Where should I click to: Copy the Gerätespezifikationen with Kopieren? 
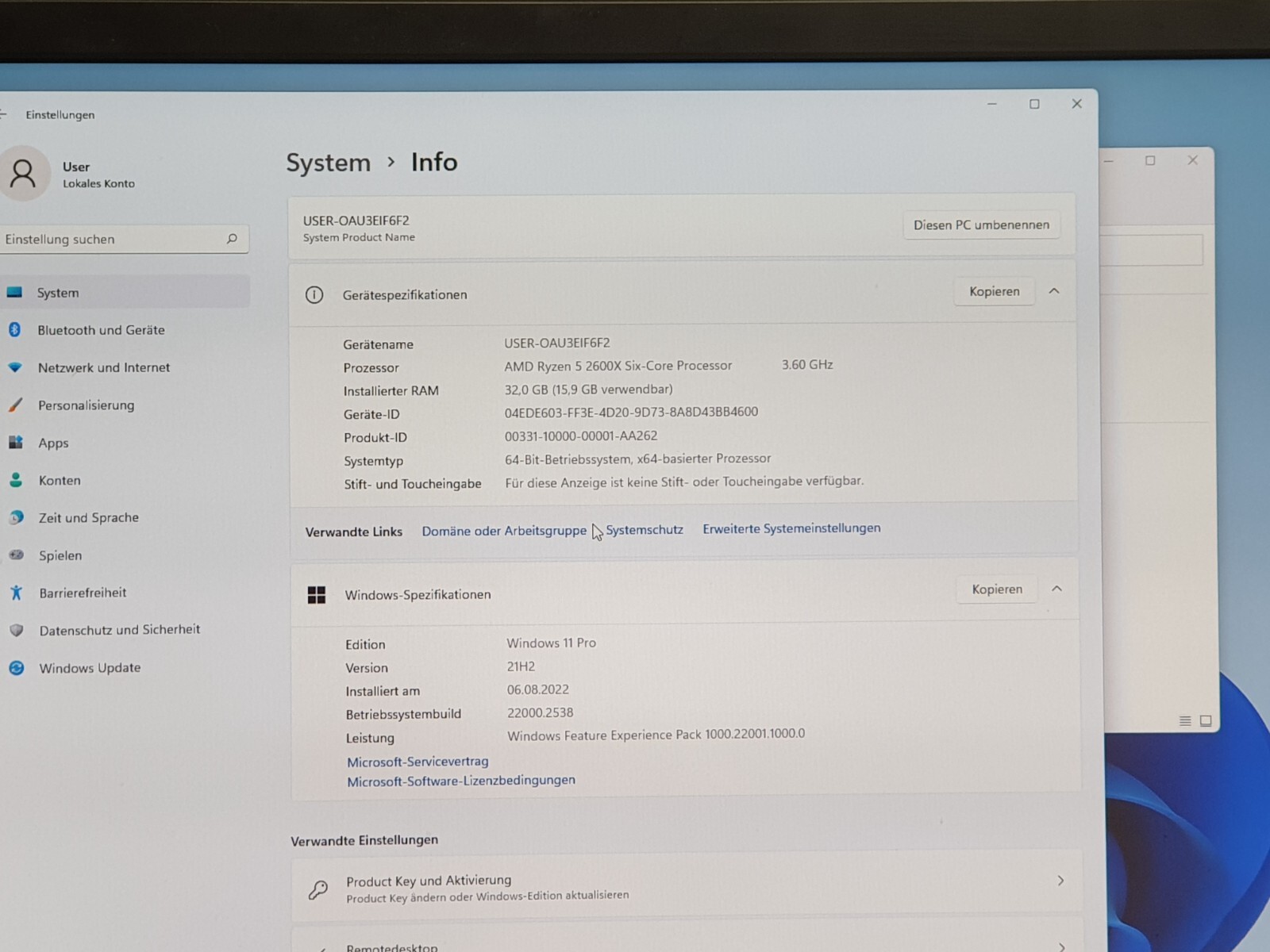tap(994, 292)
